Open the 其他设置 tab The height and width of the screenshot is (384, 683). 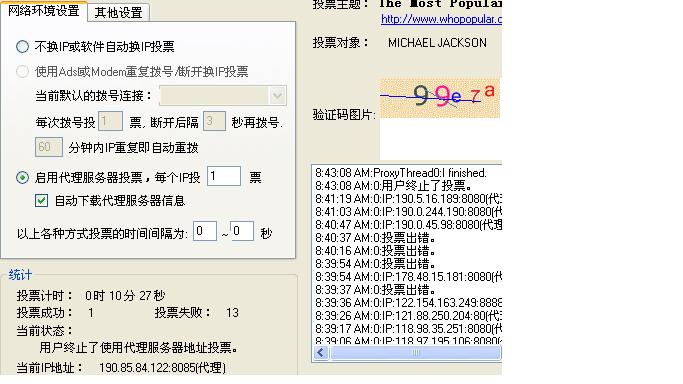point(118,12)
